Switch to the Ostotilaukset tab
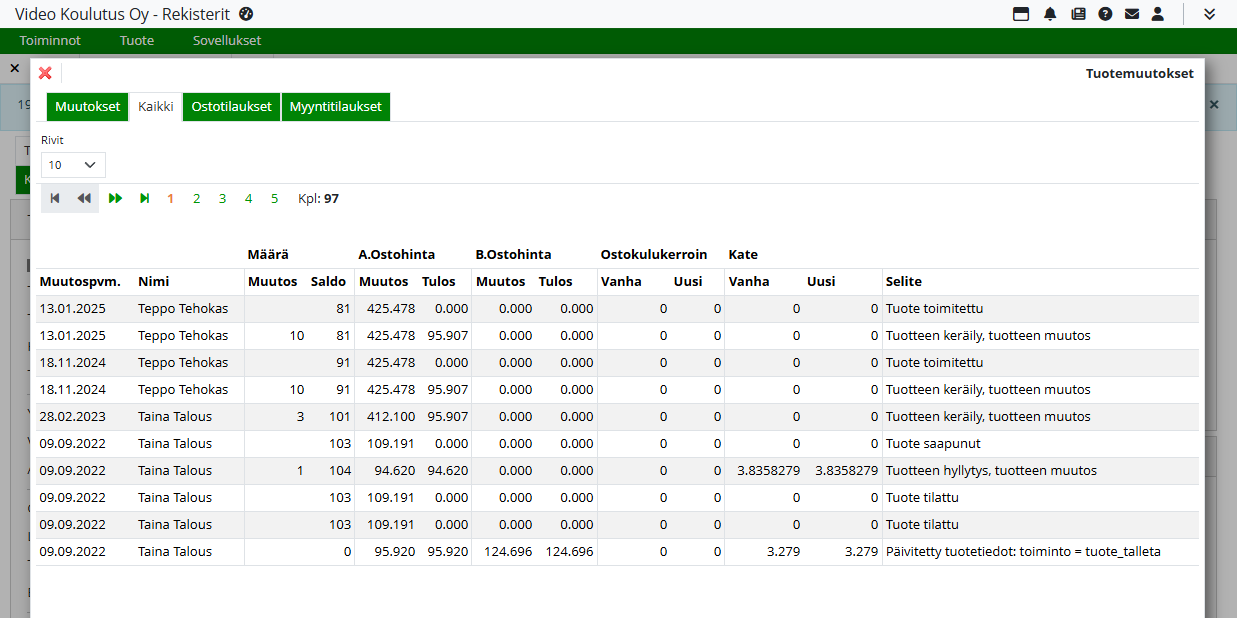 (231, 107)
